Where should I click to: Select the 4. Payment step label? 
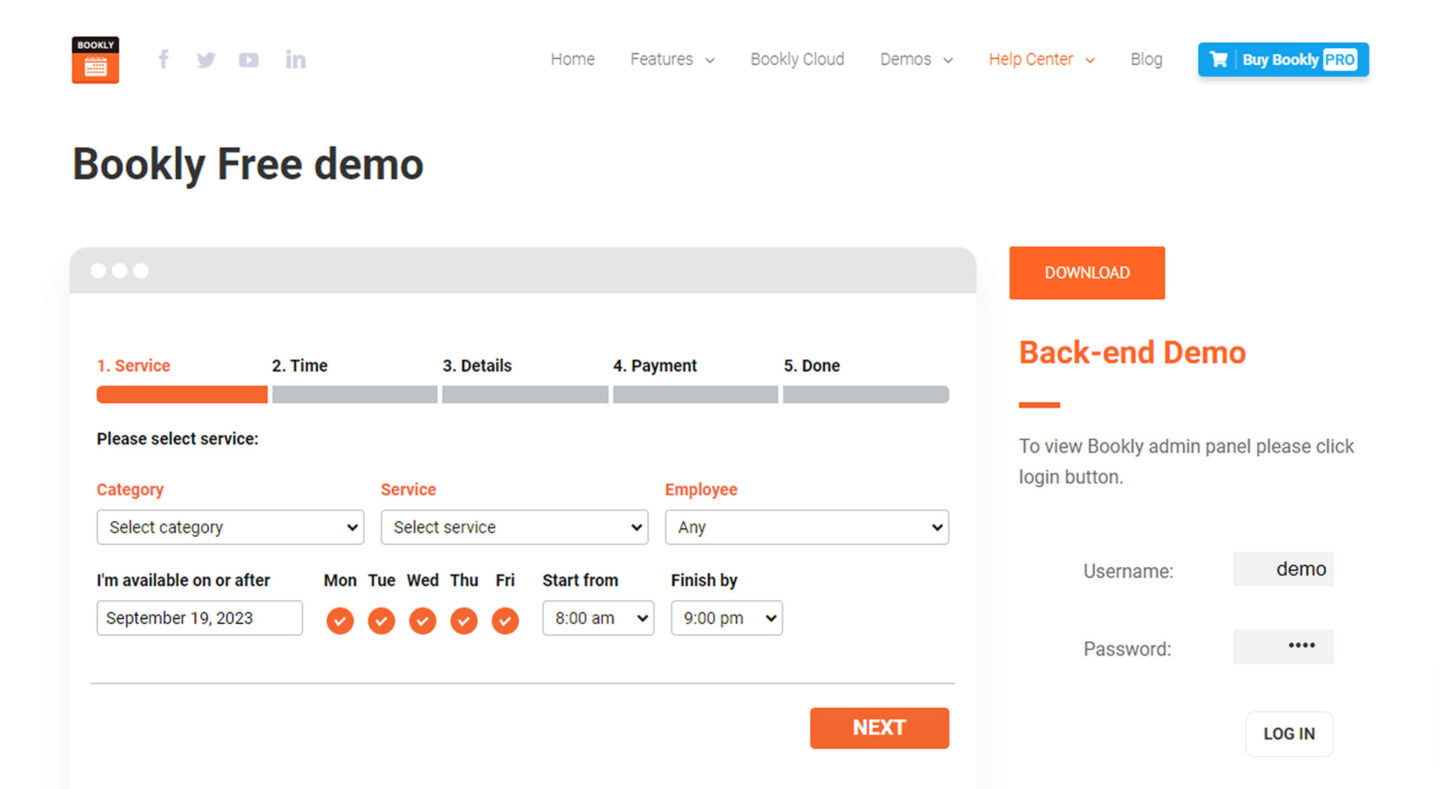655,366
